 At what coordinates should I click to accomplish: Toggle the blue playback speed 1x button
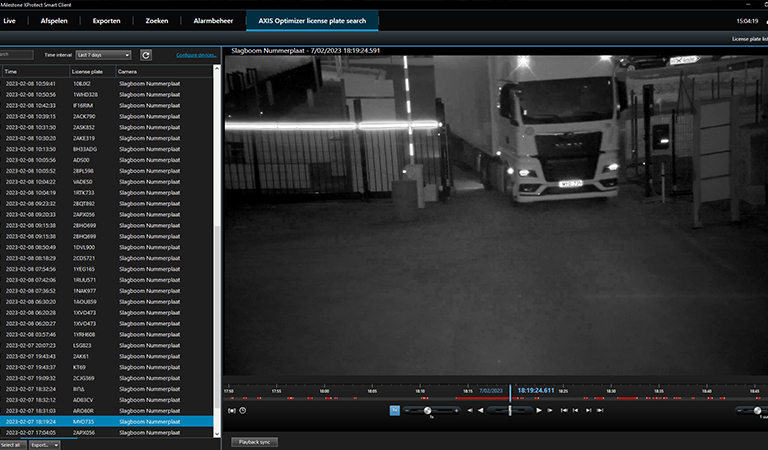point(394,410)
